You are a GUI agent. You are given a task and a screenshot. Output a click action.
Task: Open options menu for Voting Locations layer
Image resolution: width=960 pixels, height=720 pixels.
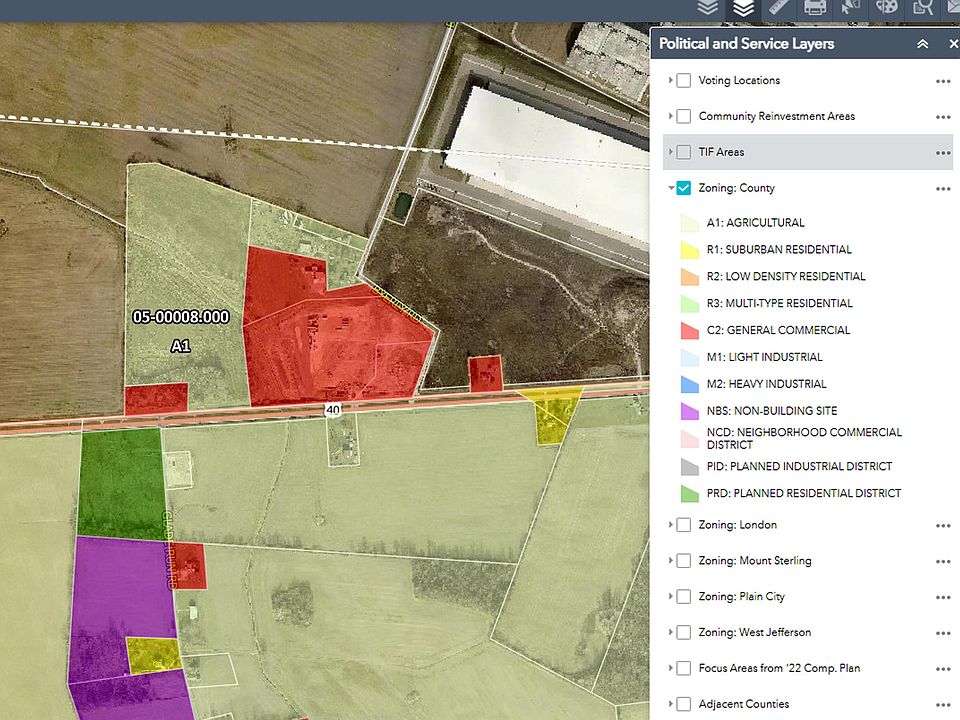point(942,81)
